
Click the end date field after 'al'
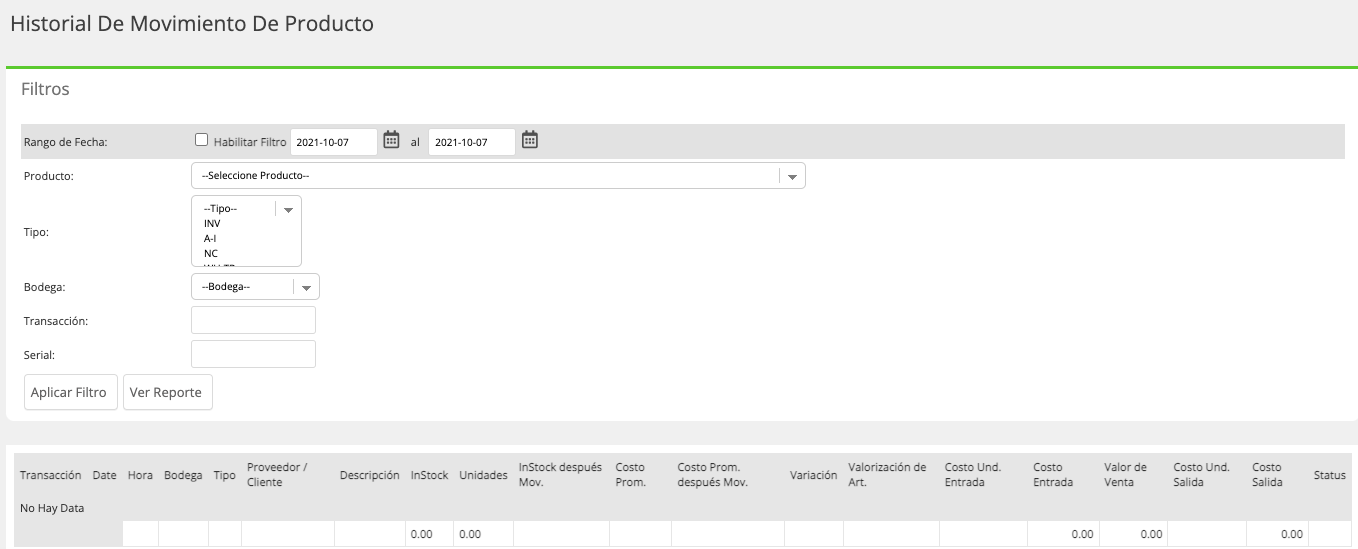coord(472,142)
